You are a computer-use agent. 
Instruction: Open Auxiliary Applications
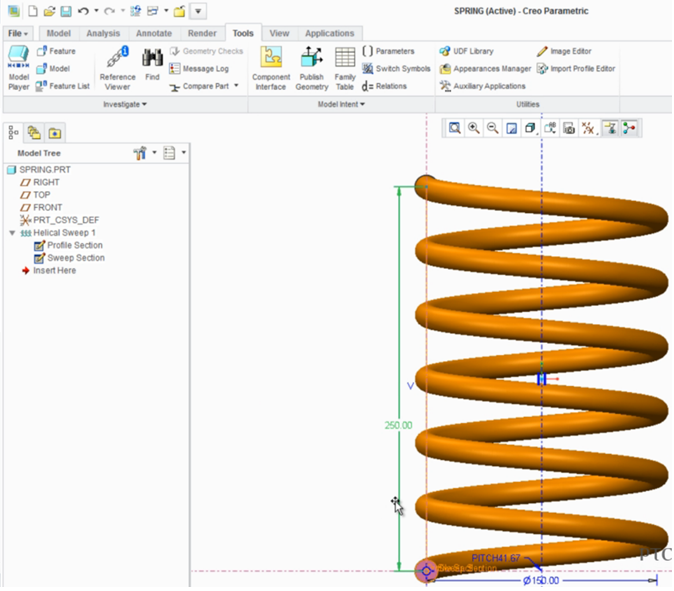pos(482,86)
